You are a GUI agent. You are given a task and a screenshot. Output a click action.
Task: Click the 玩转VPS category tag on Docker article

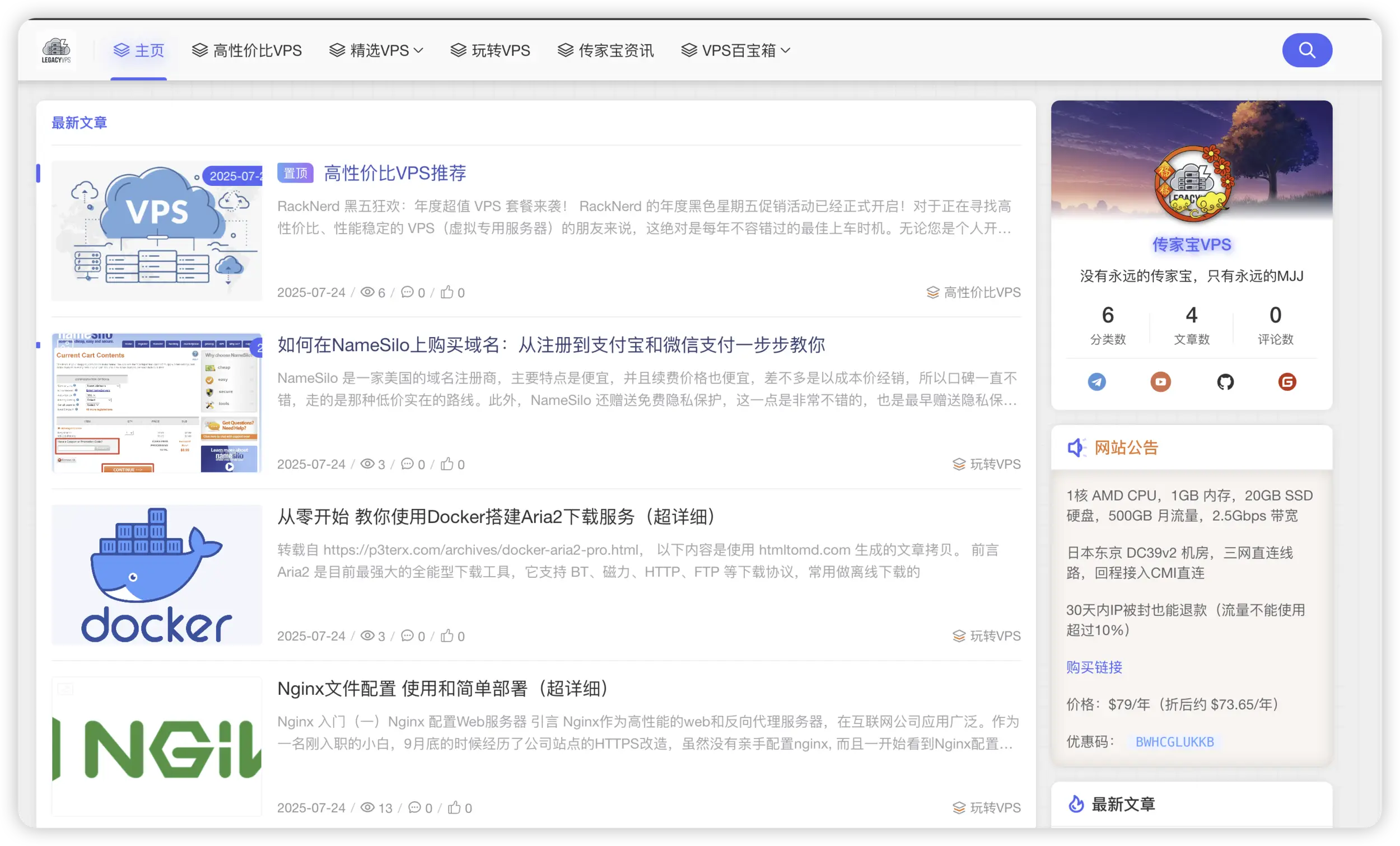click(986, 635)
